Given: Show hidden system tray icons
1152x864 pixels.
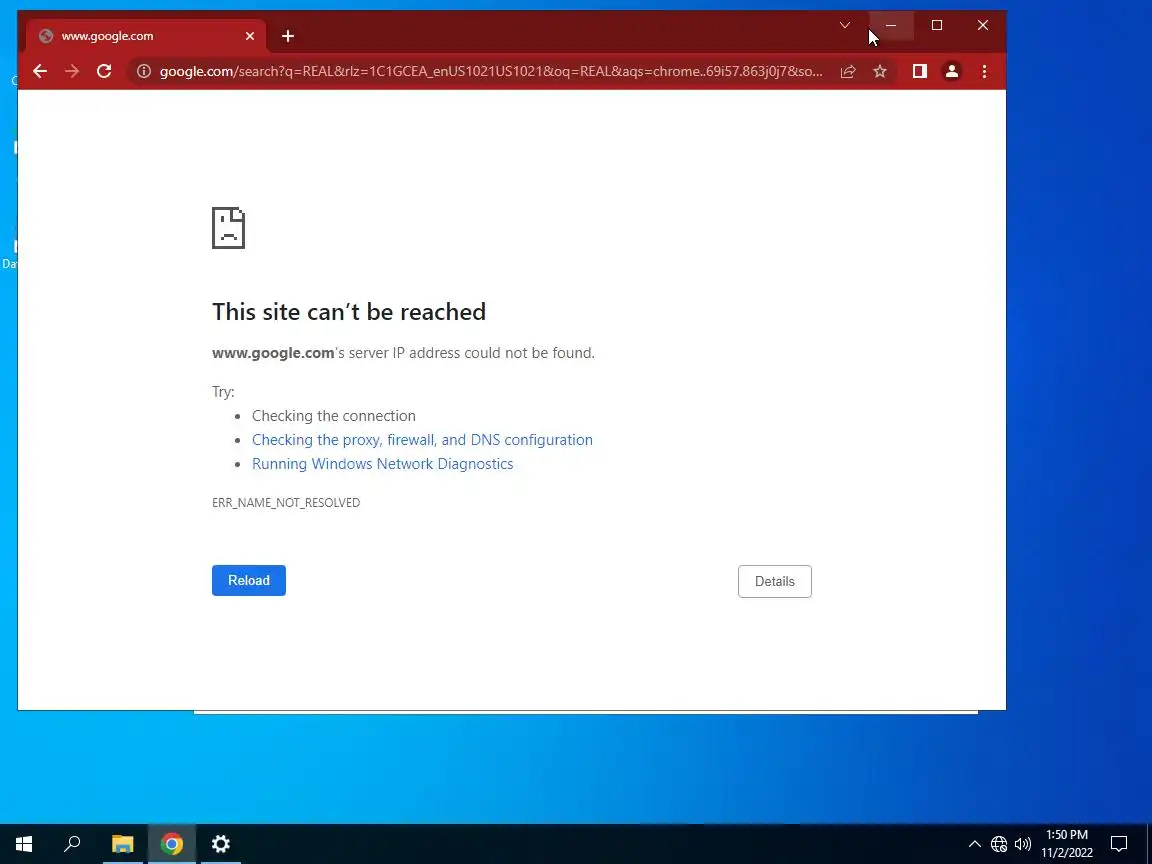Looking at the screenshot, I should click(x=975, y=843).
